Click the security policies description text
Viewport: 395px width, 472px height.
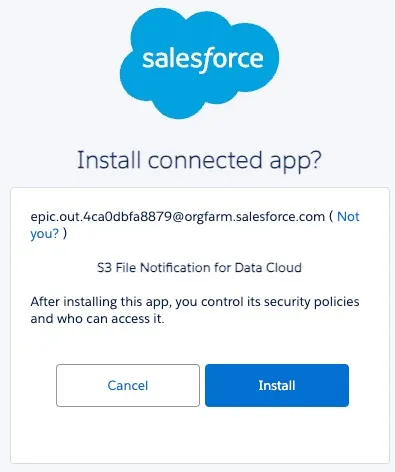(195, 310)
